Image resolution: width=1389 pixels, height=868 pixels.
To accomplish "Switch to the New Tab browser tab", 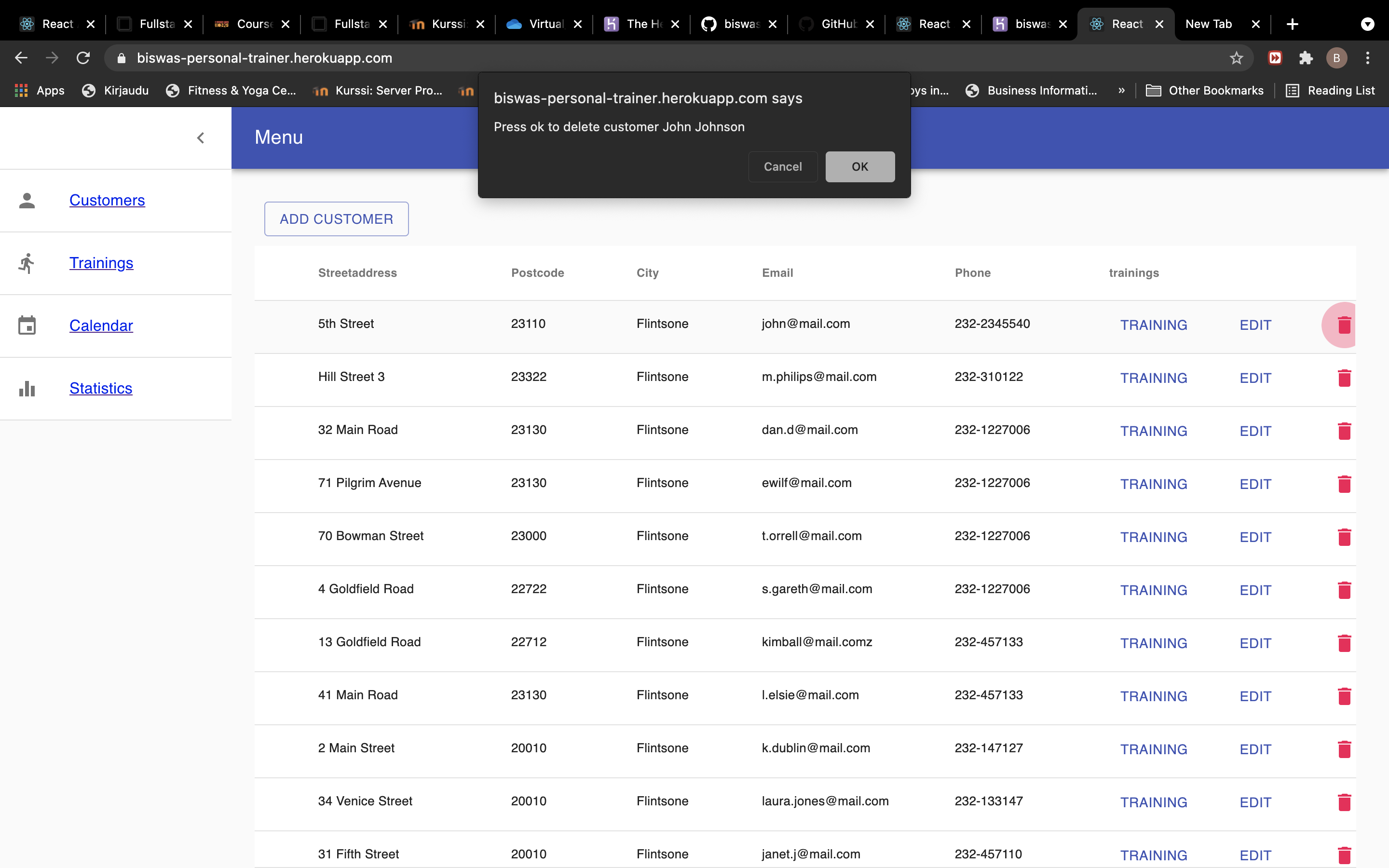I will pyautogui.click(x=1223, y=24).
